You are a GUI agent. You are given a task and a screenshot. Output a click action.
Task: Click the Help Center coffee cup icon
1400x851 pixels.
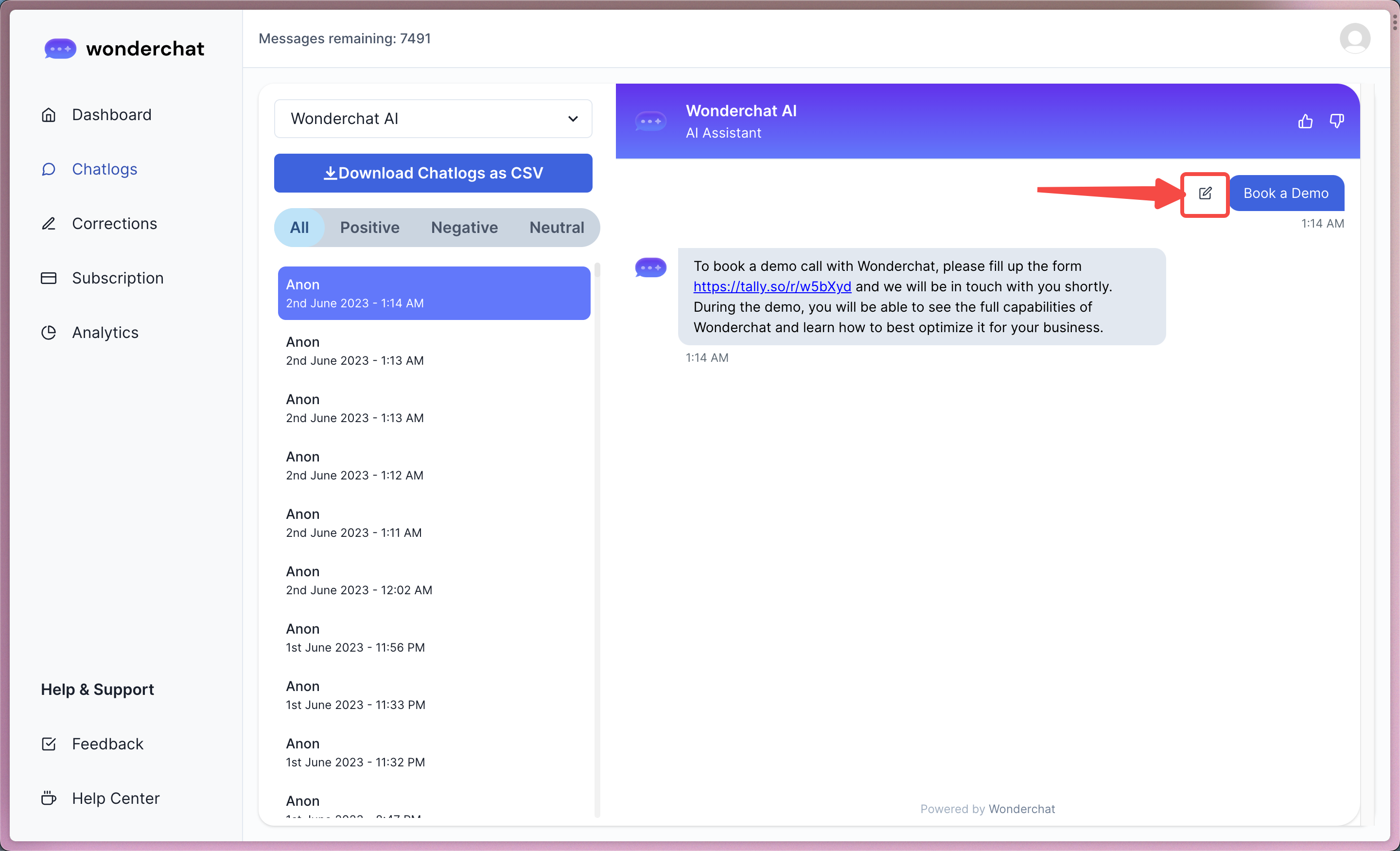(x=49, y=798)
